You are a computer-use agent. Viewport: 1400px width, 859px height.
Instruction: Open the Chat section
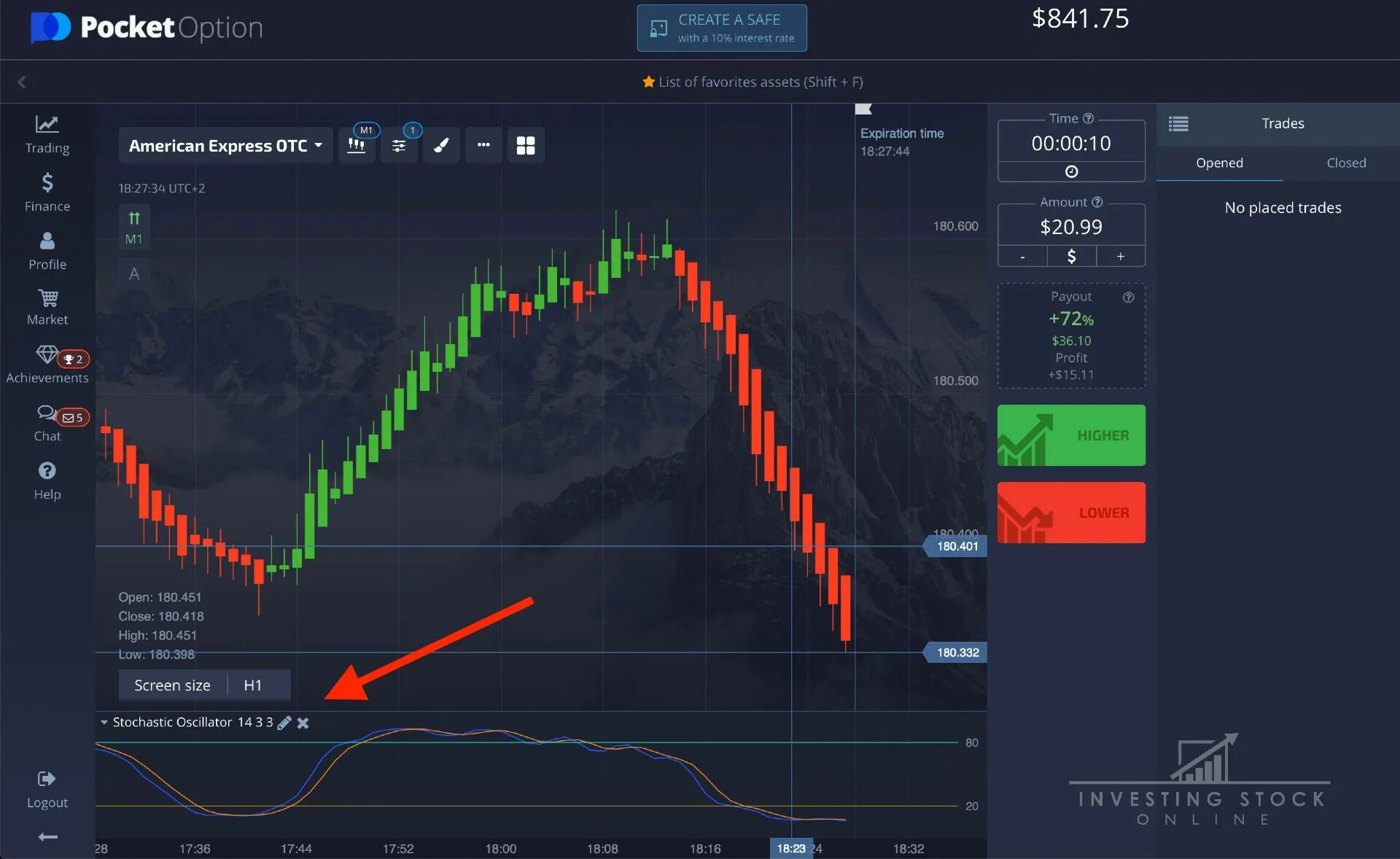click(x=47, y=424)
